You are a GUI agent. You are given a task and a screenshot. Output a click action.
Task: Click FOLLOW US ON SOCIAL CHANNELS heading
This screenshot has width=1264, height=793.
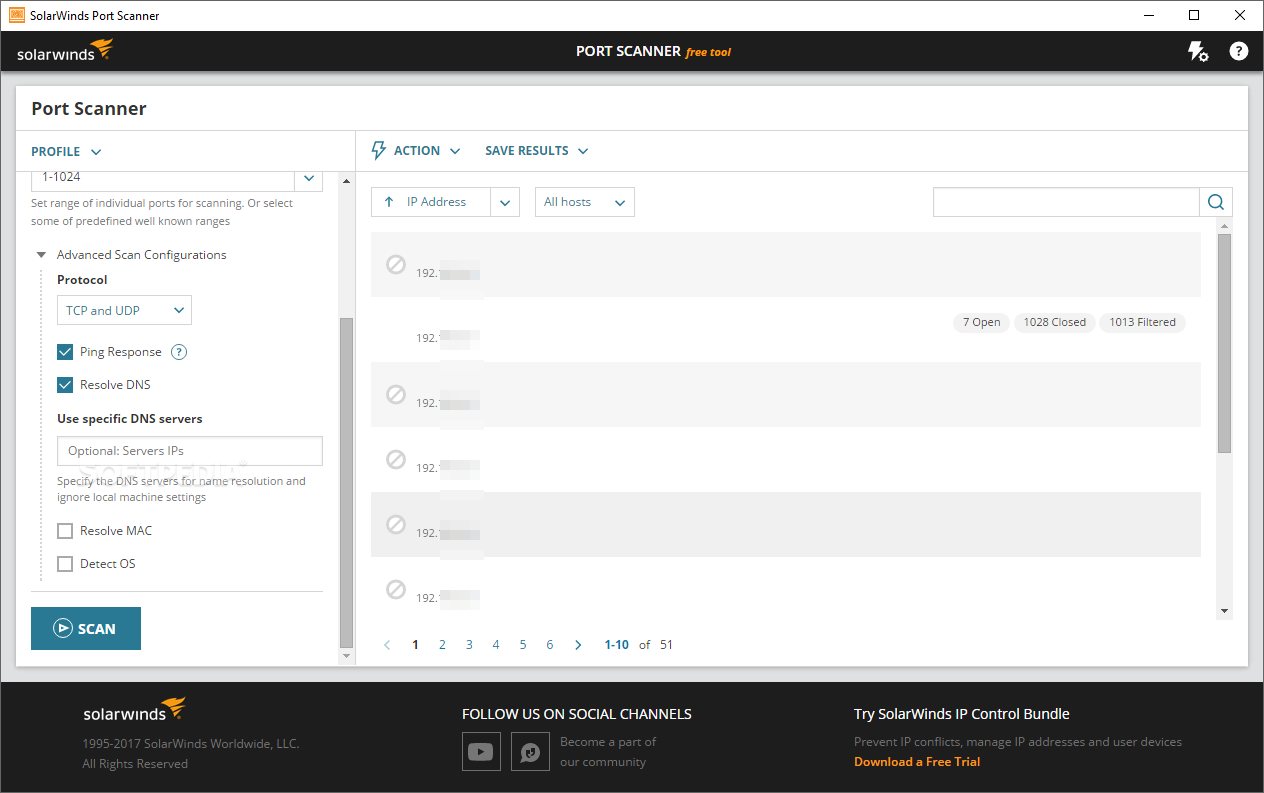pyautogui.click(x=577, y=714)
